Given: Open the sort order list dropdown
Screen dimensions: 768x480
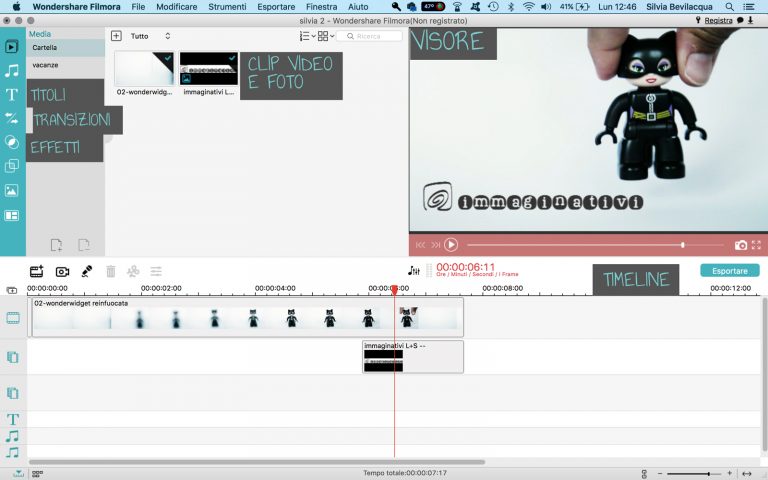Looking at the screenshot, I should click(x=307, y=36).
